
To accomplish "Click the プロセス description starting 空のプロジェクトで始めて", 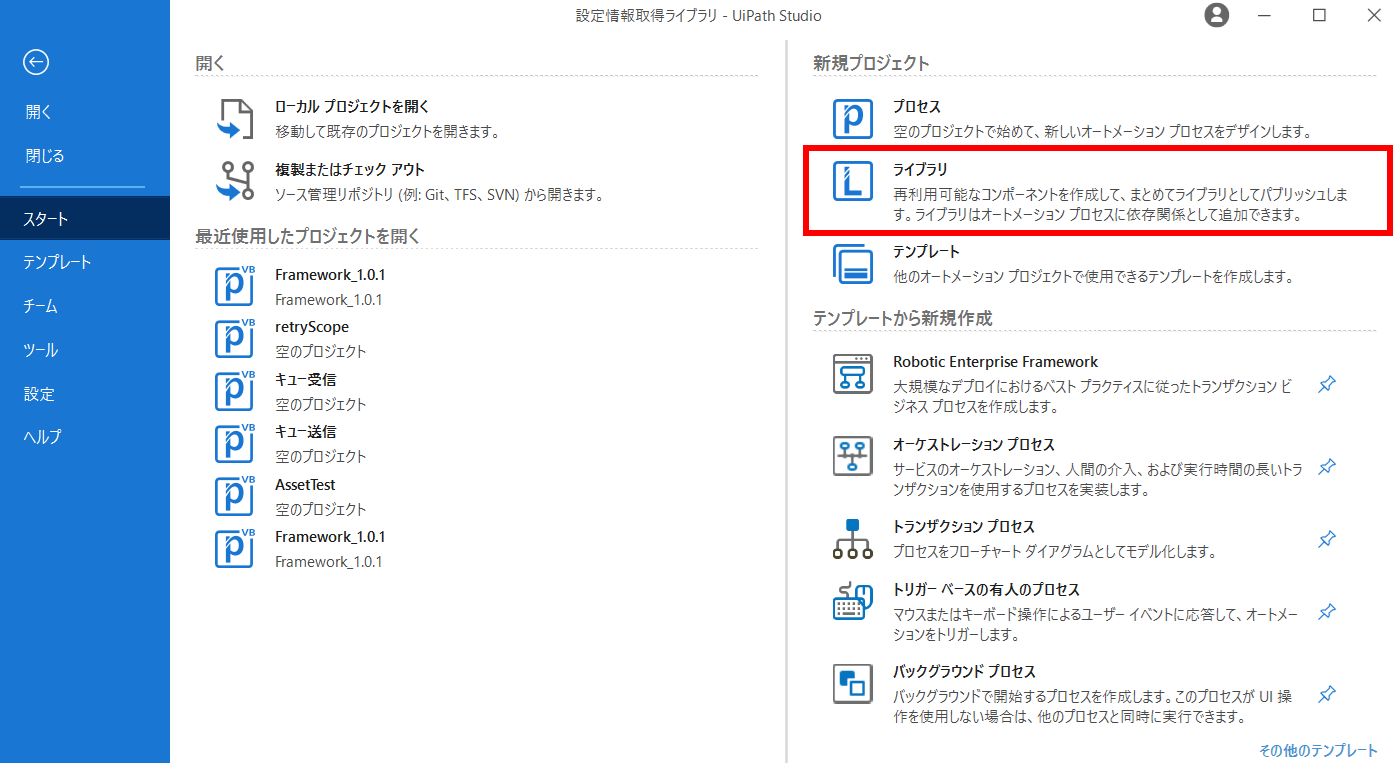I will point(1102,131).
